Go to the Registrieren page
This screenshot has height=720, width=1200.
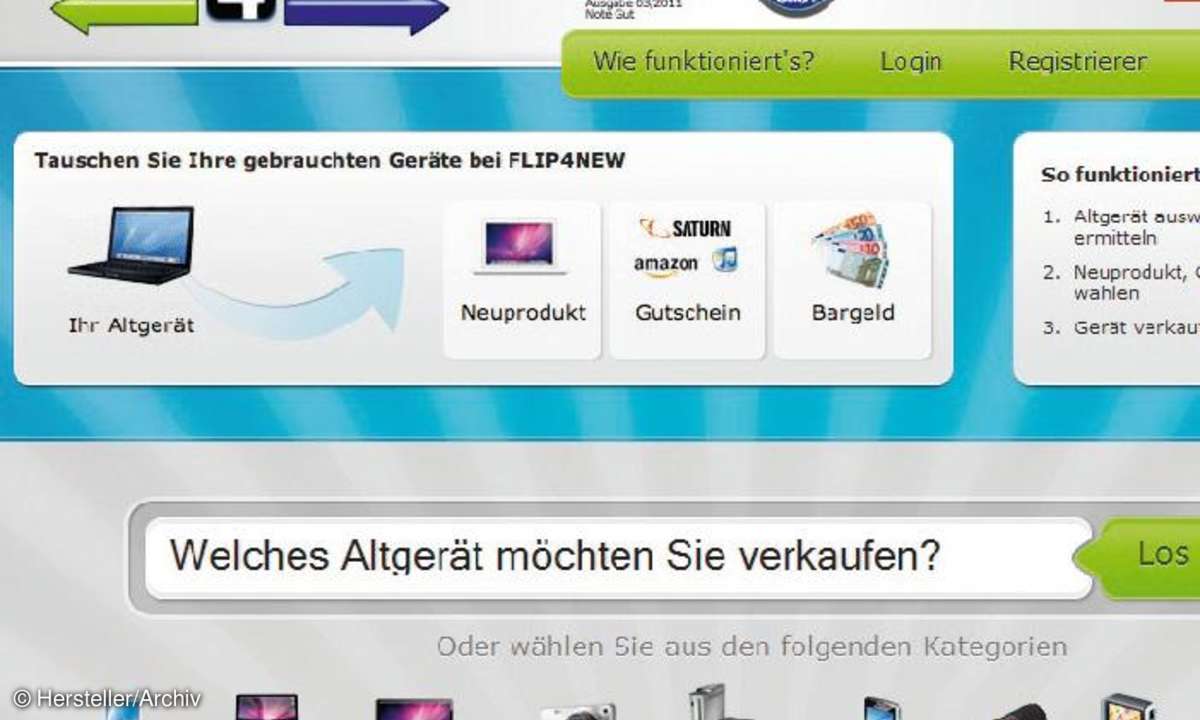(1077, 61)
